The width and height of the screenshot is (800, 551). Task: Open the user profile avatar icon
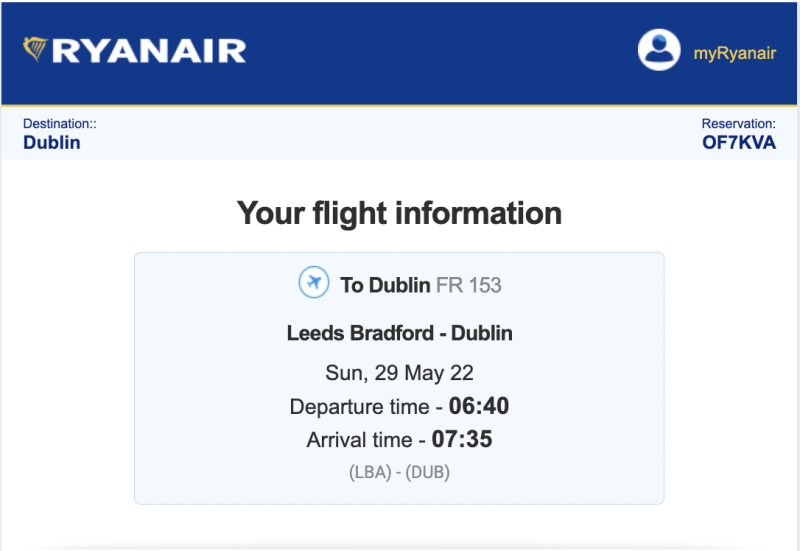click(x=659, y=50)
